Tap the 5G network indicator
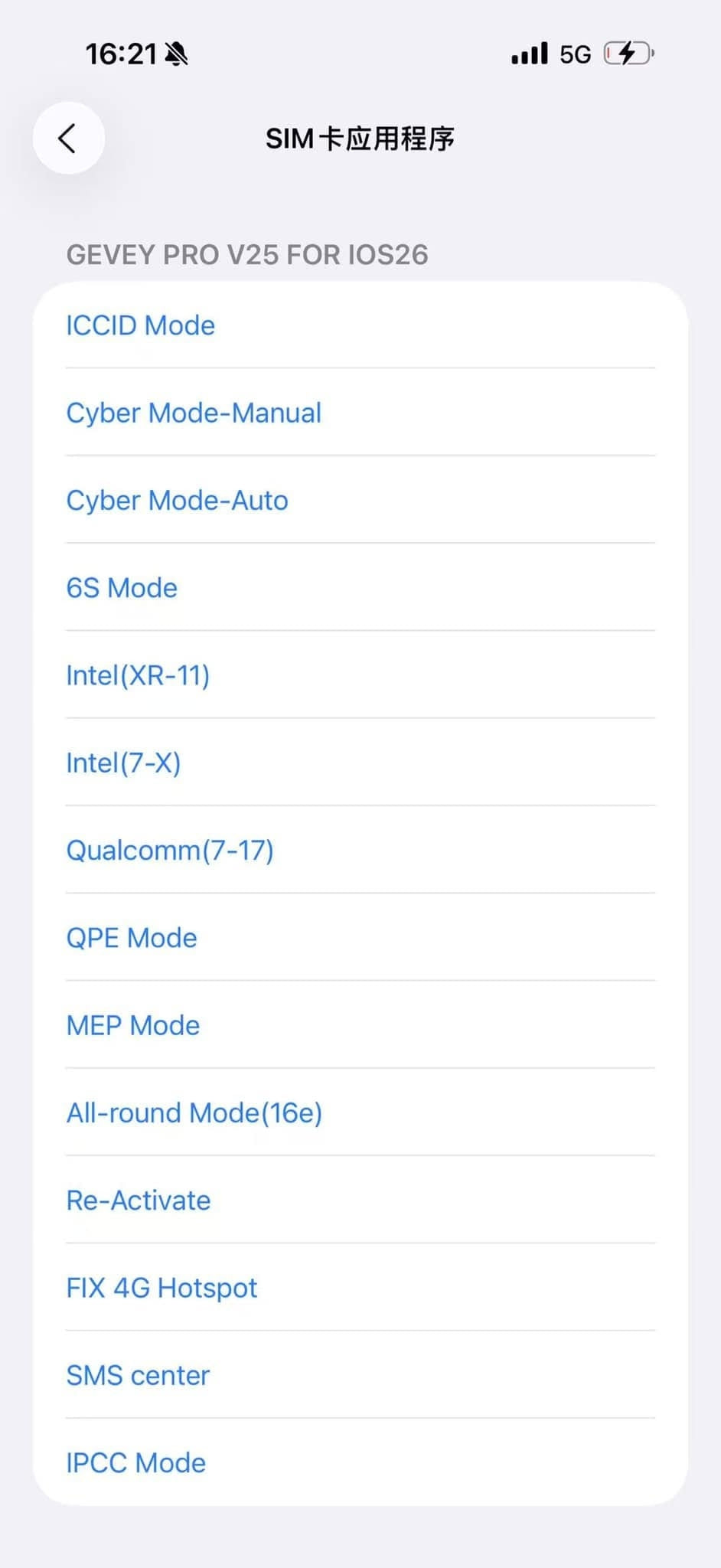 click(578, 52)
